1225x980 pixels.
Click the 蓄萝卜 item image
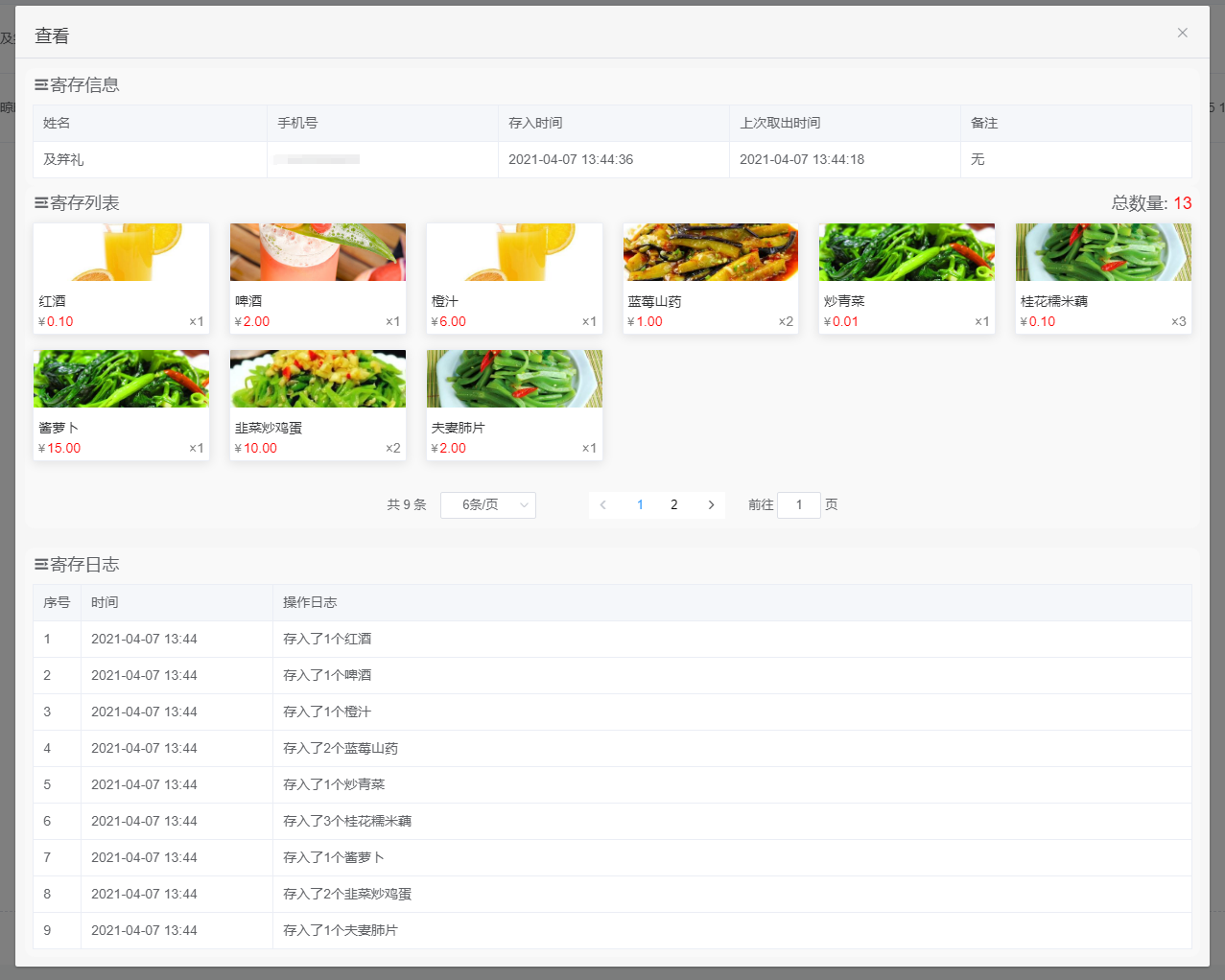[121, 379]
